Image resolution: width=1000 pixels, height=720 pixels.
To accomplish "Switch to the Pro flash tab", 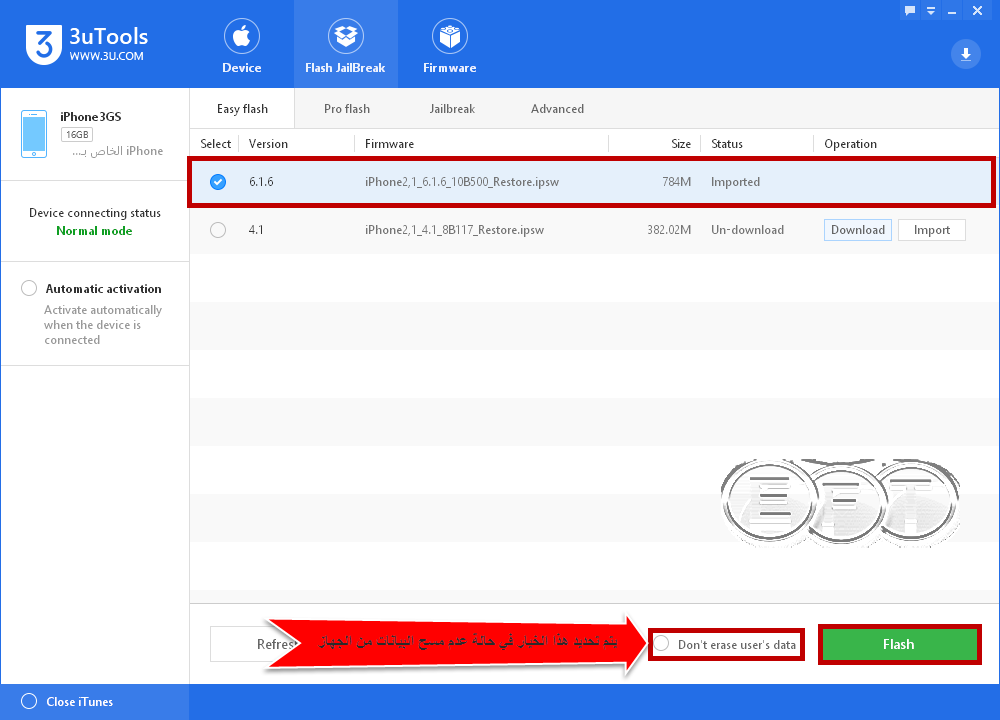I will click(x=347, y=109).
